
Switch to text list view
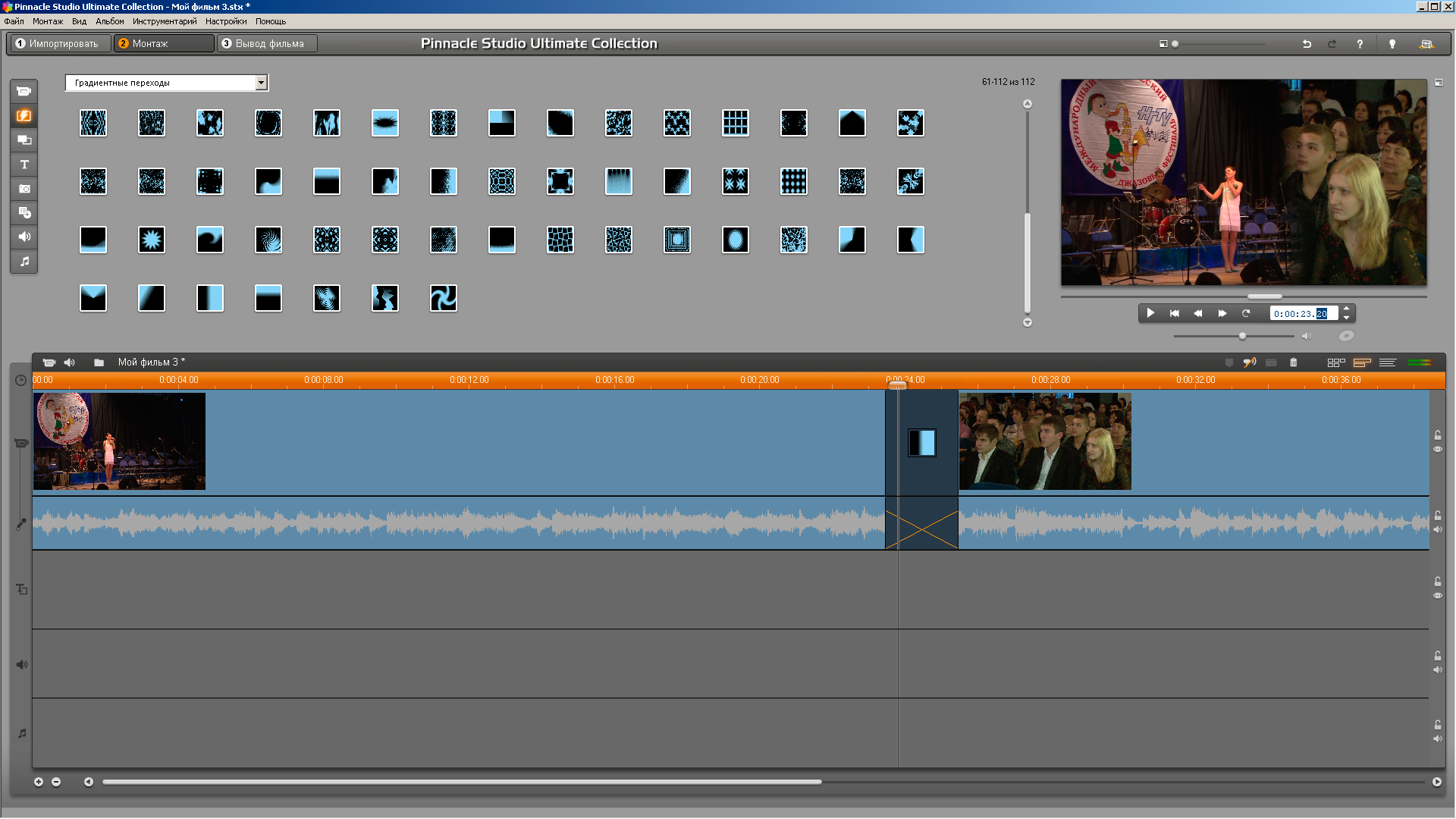coord(1388,362)
